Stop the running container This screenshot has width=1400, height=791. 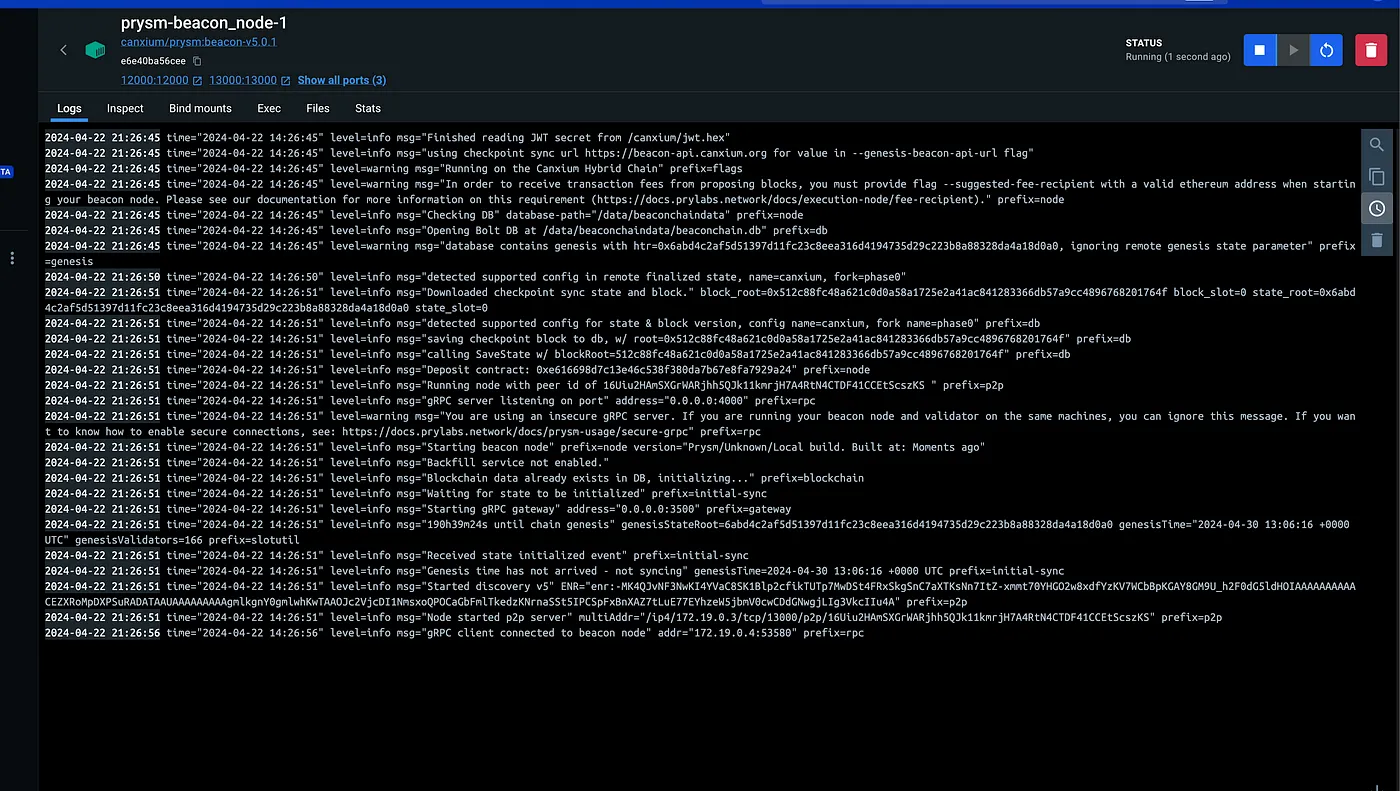tap(1260, 50)
